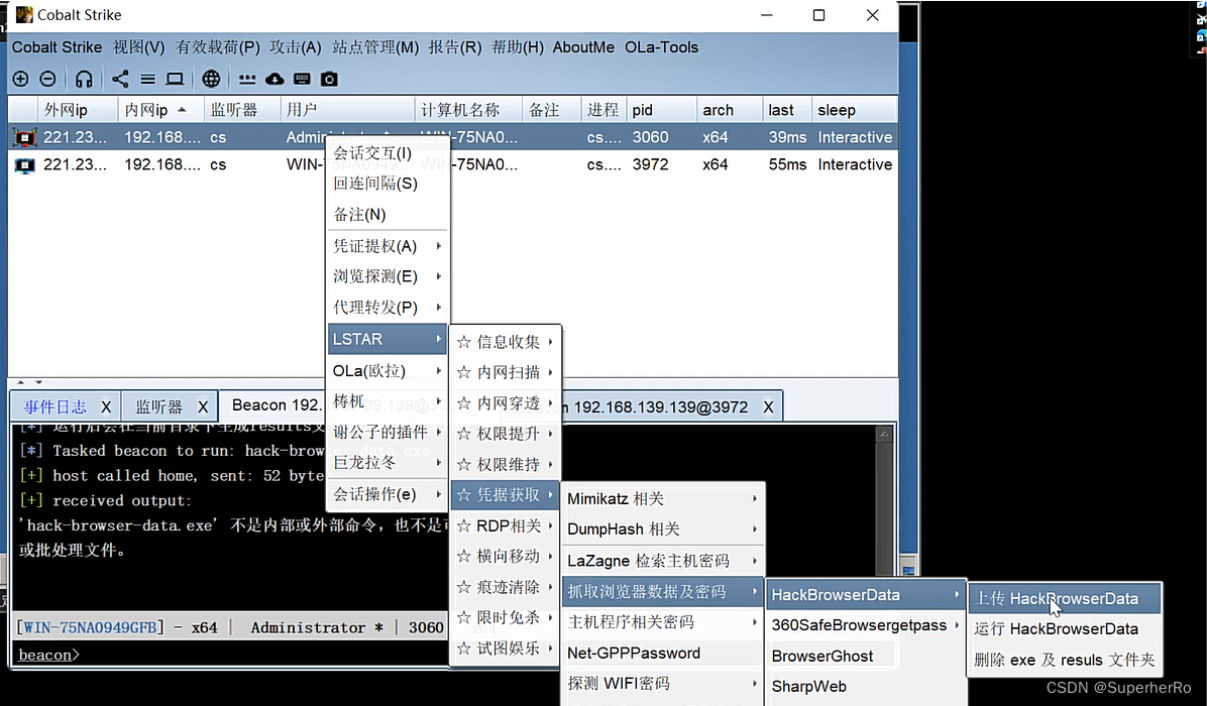Image resolution: width=1207 pixels, height=706 pixels.
Task: Open LaZagne 检索主机密码 submenu
Action: point(663,561)
